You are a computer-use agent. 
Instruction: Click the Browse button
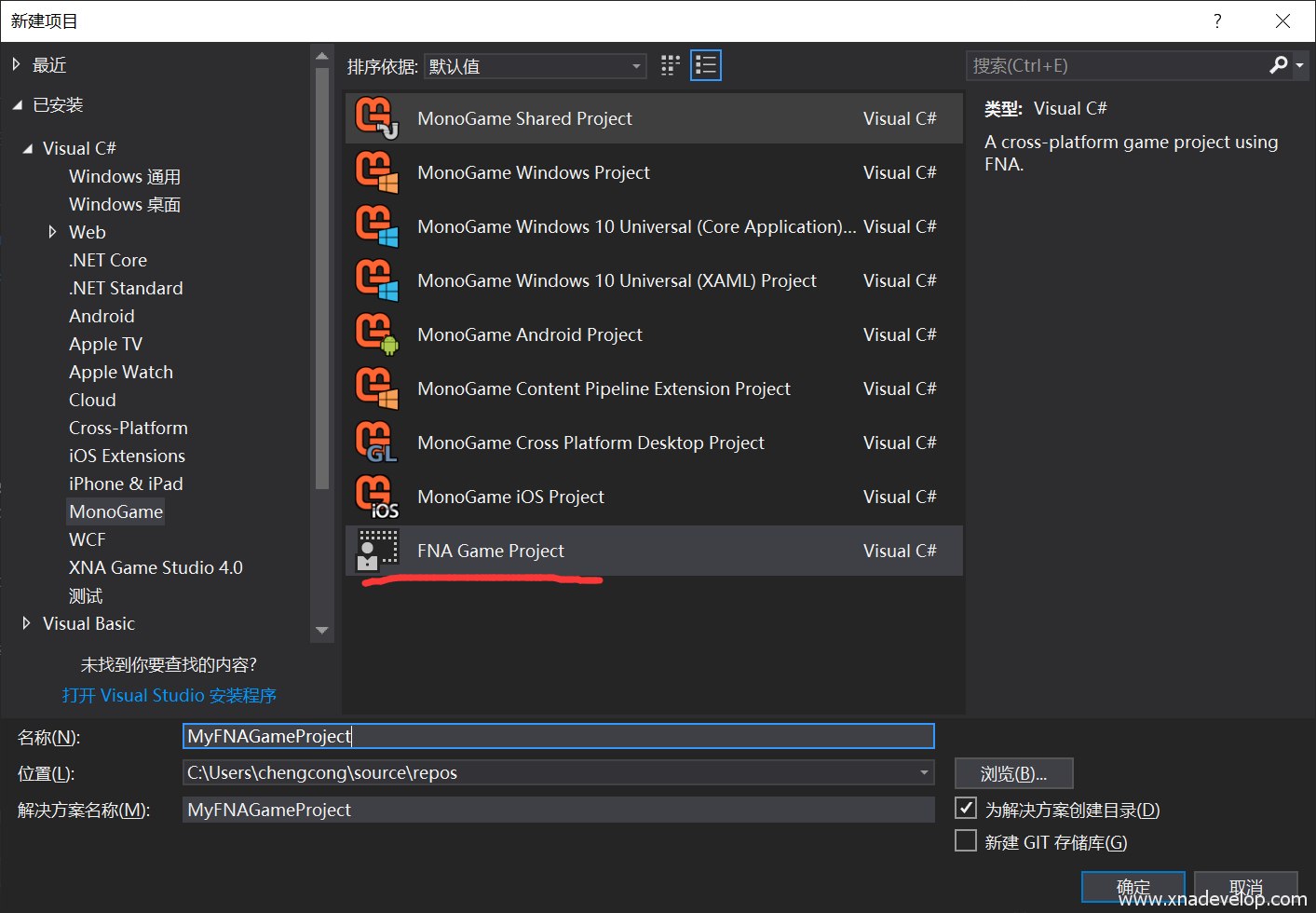(x=1013, y=773)
